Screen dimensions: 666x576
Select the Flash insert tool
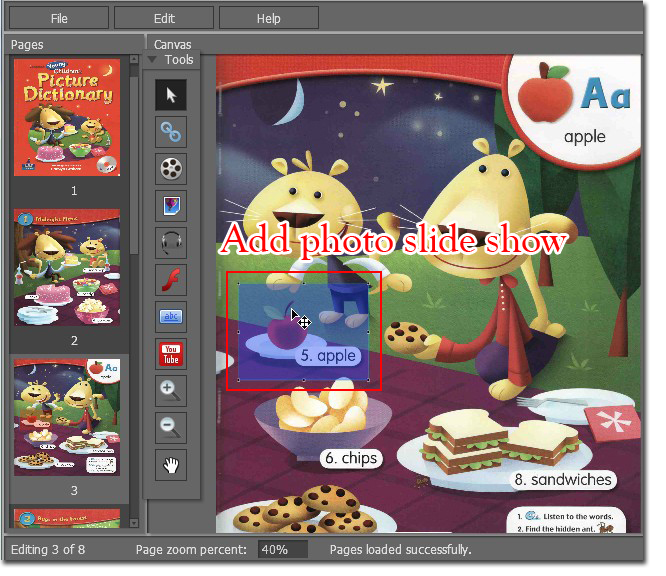point(171,280)
